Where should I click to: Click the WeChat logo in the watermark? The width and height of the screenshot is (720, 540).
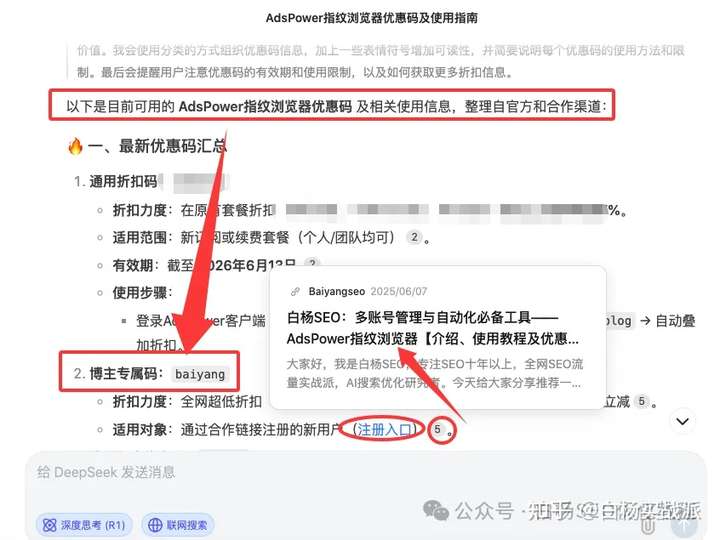point(435,511)
